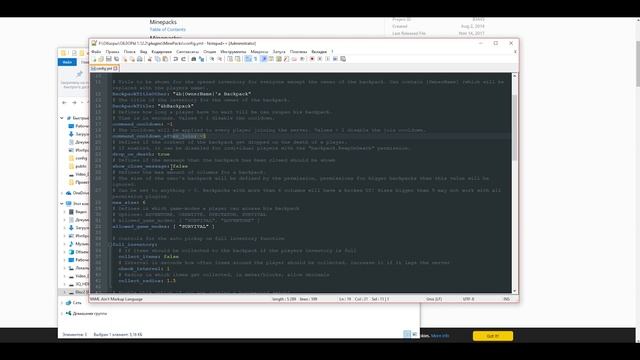640x360 pixels.
Task: Click the Stop Recording macro icon
Action: pos(320,59)
